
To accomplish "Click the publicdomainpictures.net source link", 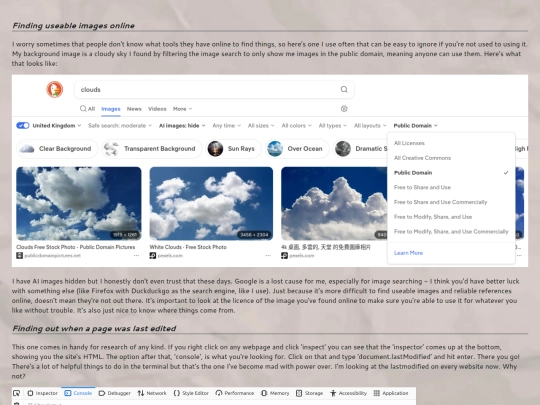I will [52, 256].
